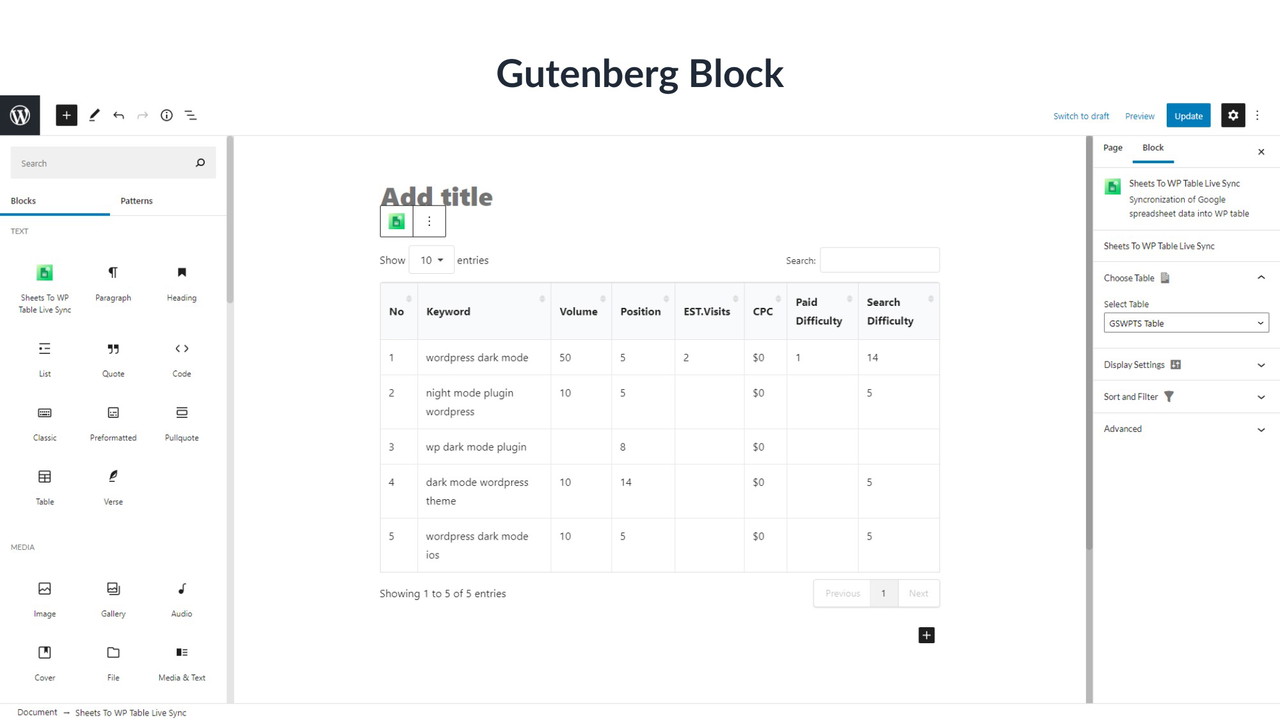The image size is (1280, 720).
Task: Click the Update button
Action: coord(1188,116)
